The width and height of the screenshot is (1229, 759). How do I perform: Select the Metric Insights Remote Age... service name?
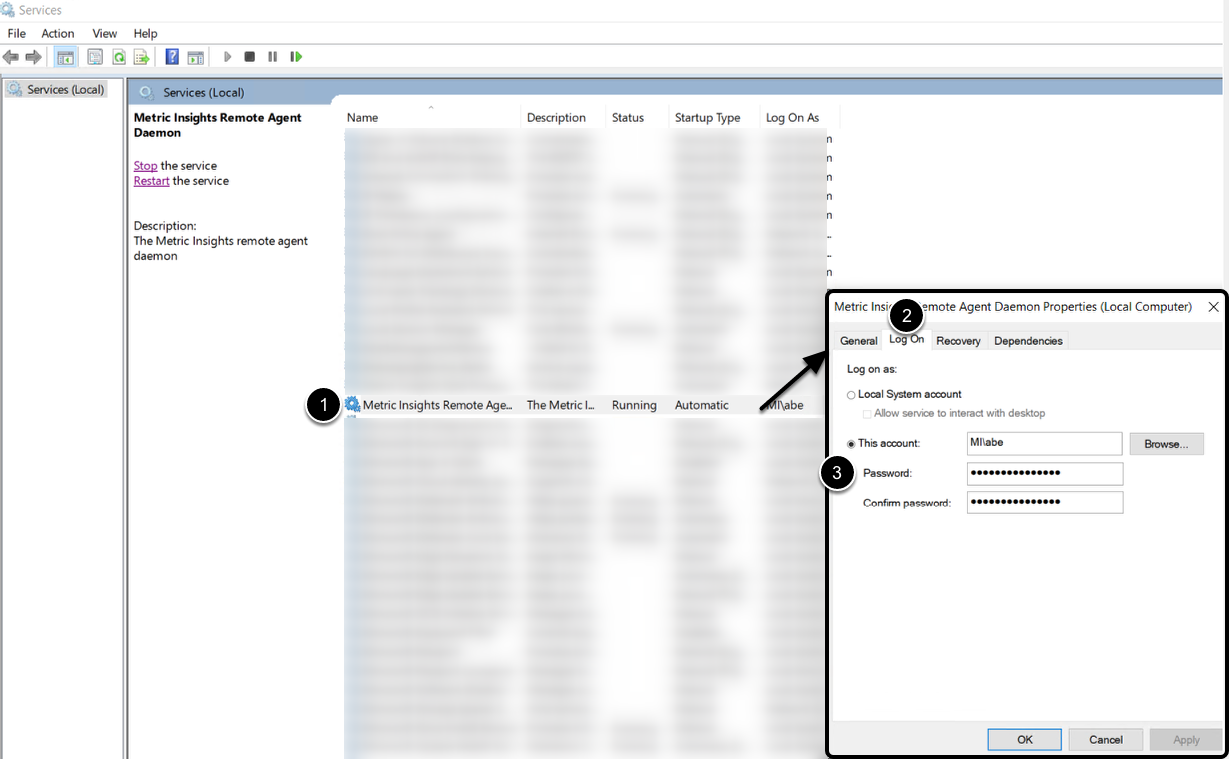[x=438, y=405]
